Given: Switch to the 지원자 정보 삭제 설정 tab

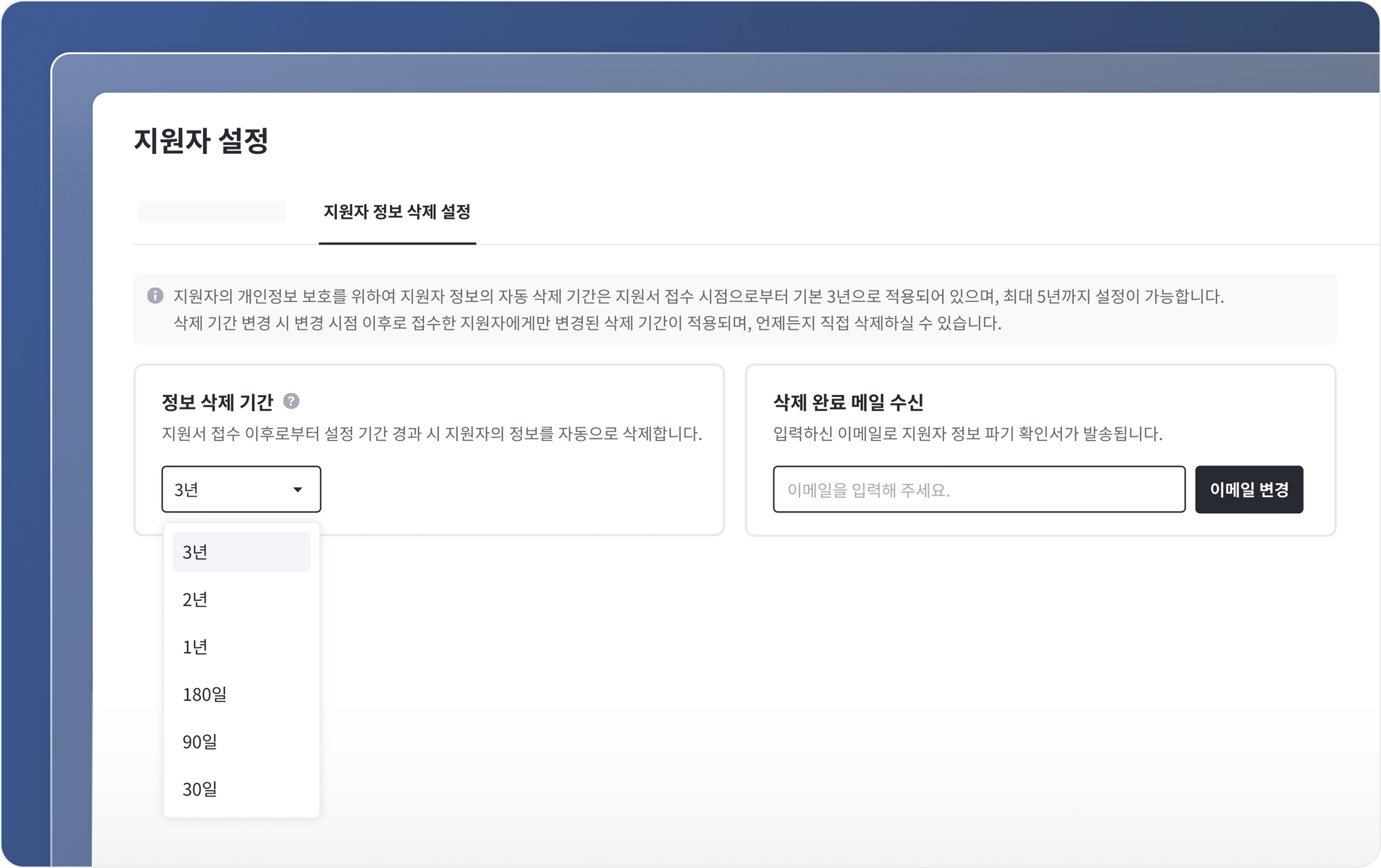Looking at the screenshot, I should coord(397,212).
